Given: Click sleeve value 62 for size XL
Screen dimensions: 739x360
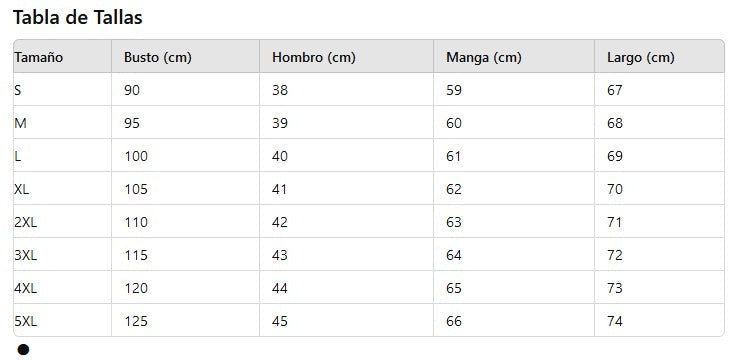Looking at the screenshot, I should 454,189.
